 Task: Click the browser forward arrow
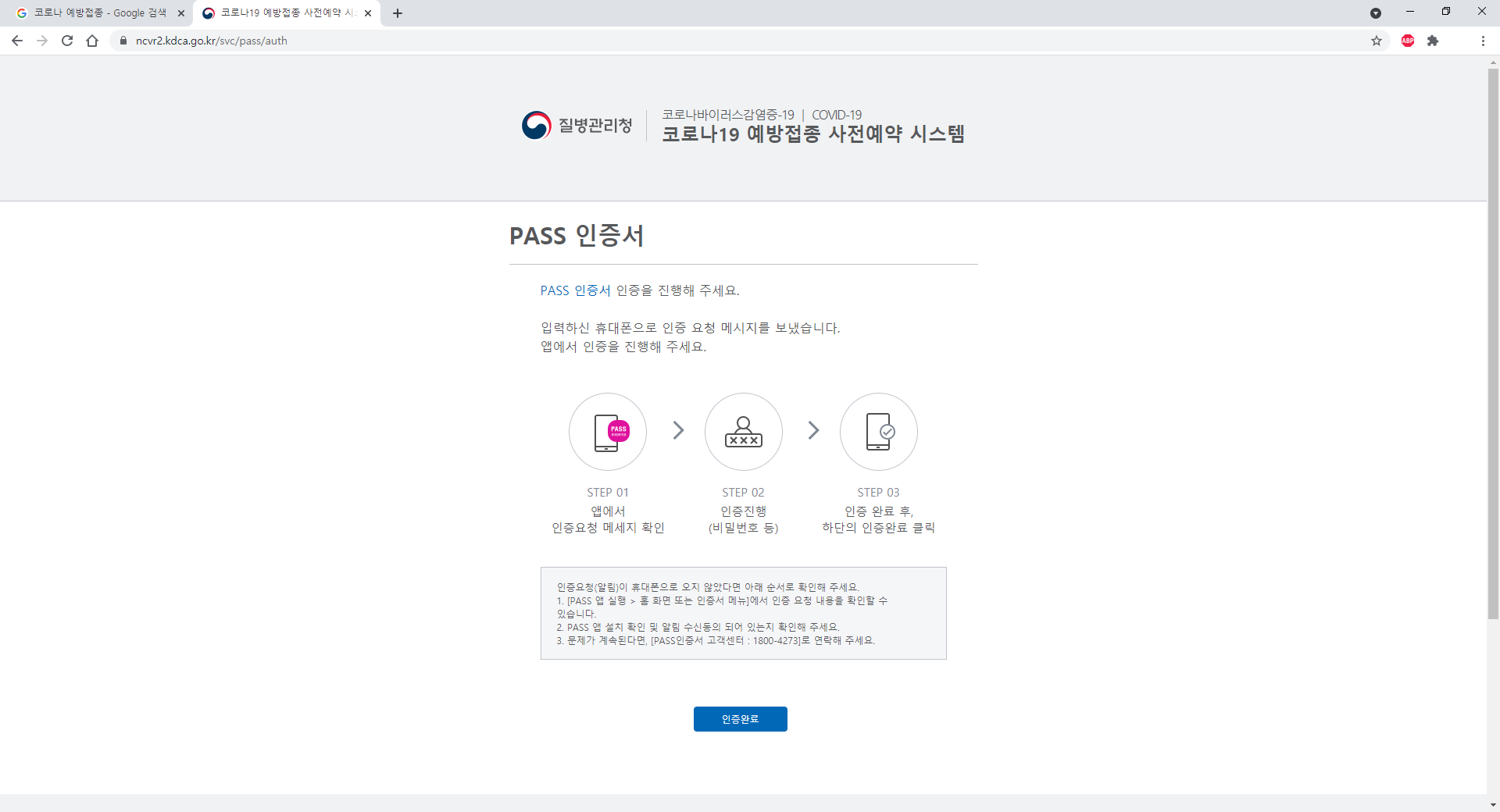42,41
